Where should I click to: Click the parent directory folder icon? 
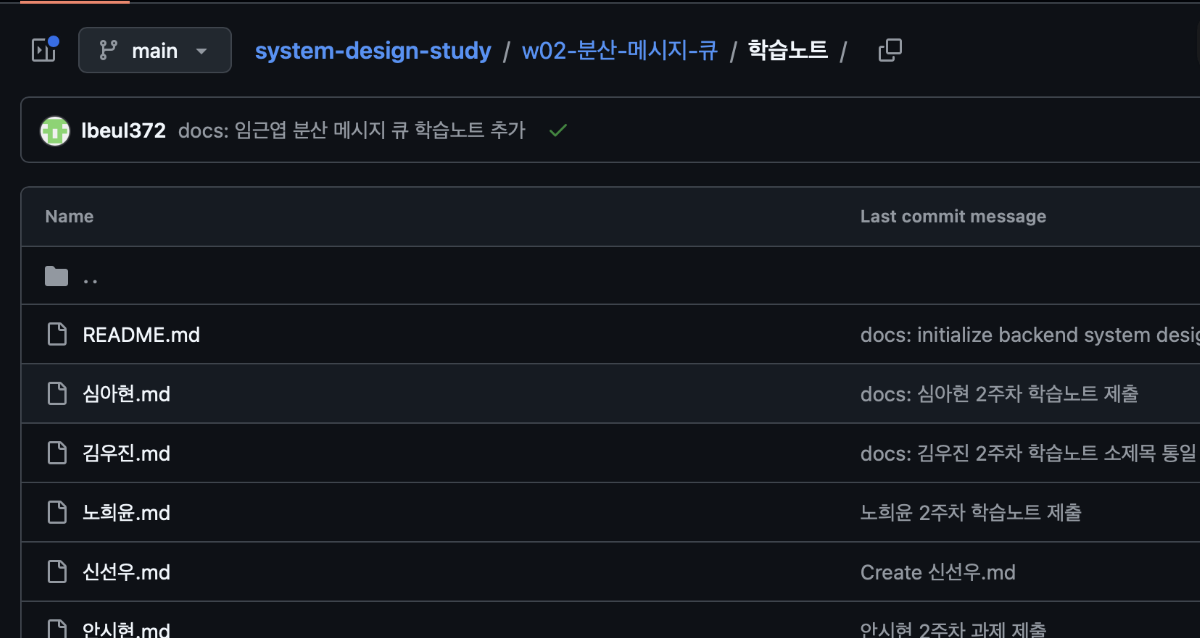point(56,276)
